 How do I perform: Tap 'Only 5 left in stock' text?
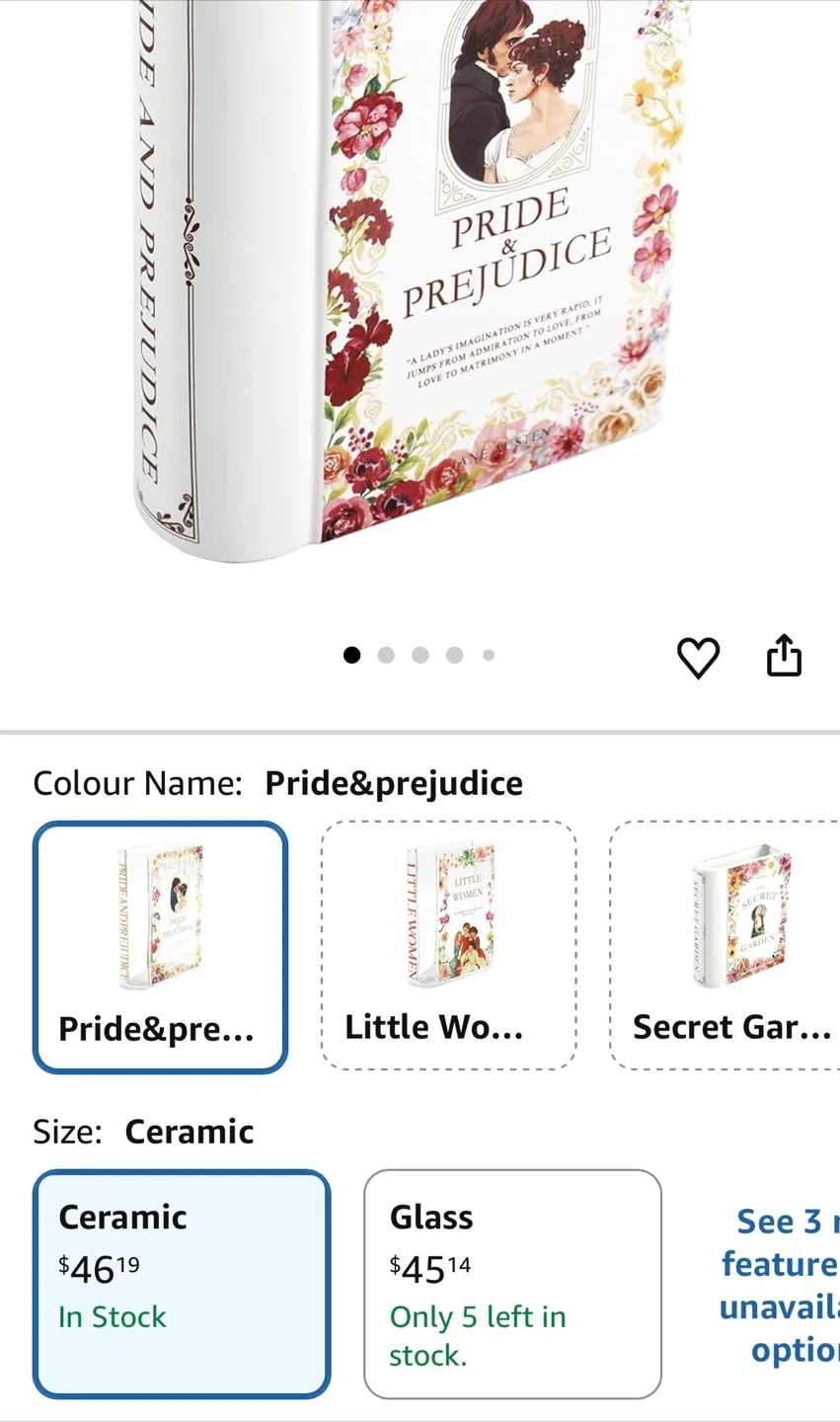pyautogui.click(x=478, y=1336)
